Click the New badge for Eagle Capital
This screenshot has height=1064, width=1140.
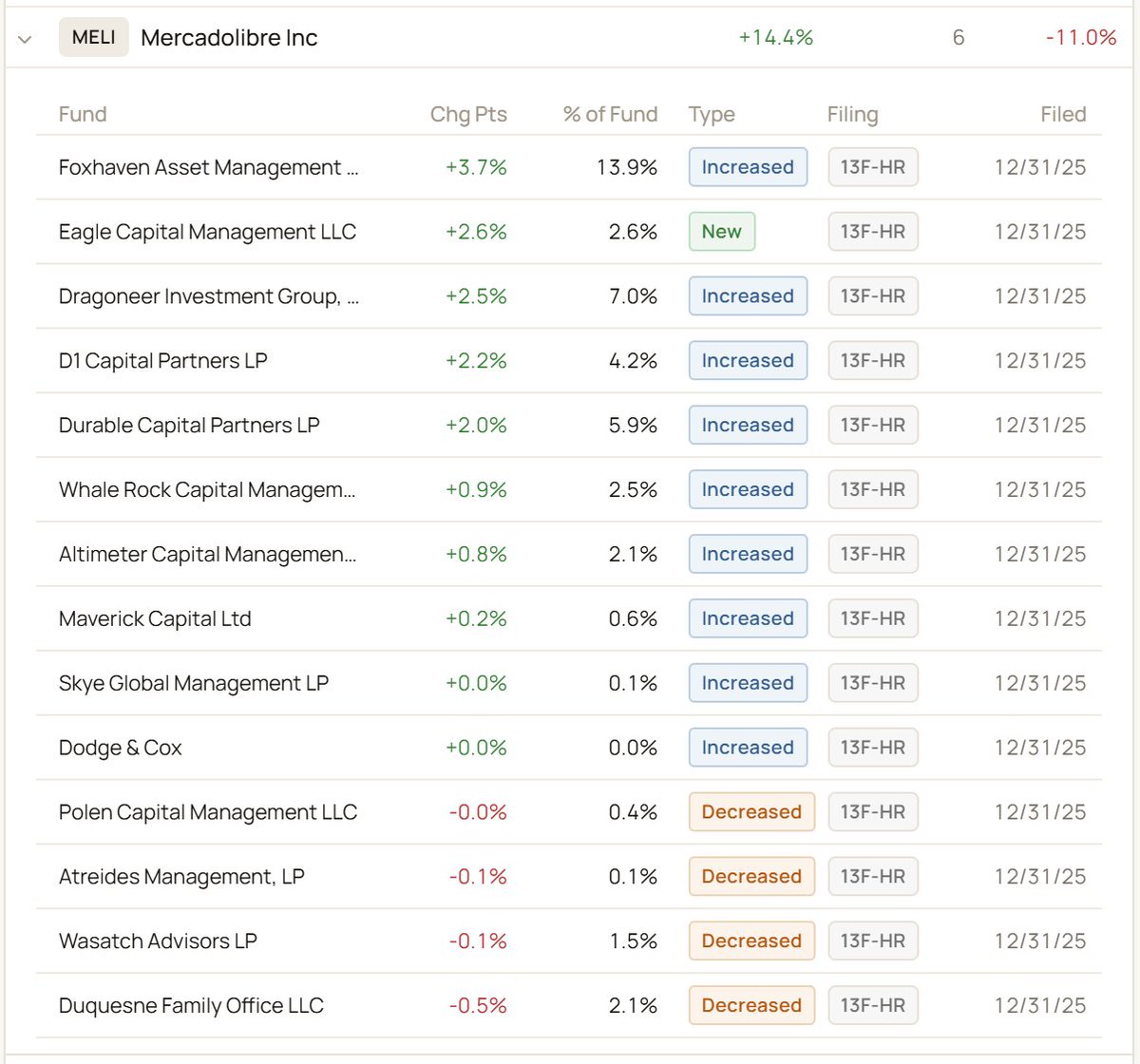722,232
